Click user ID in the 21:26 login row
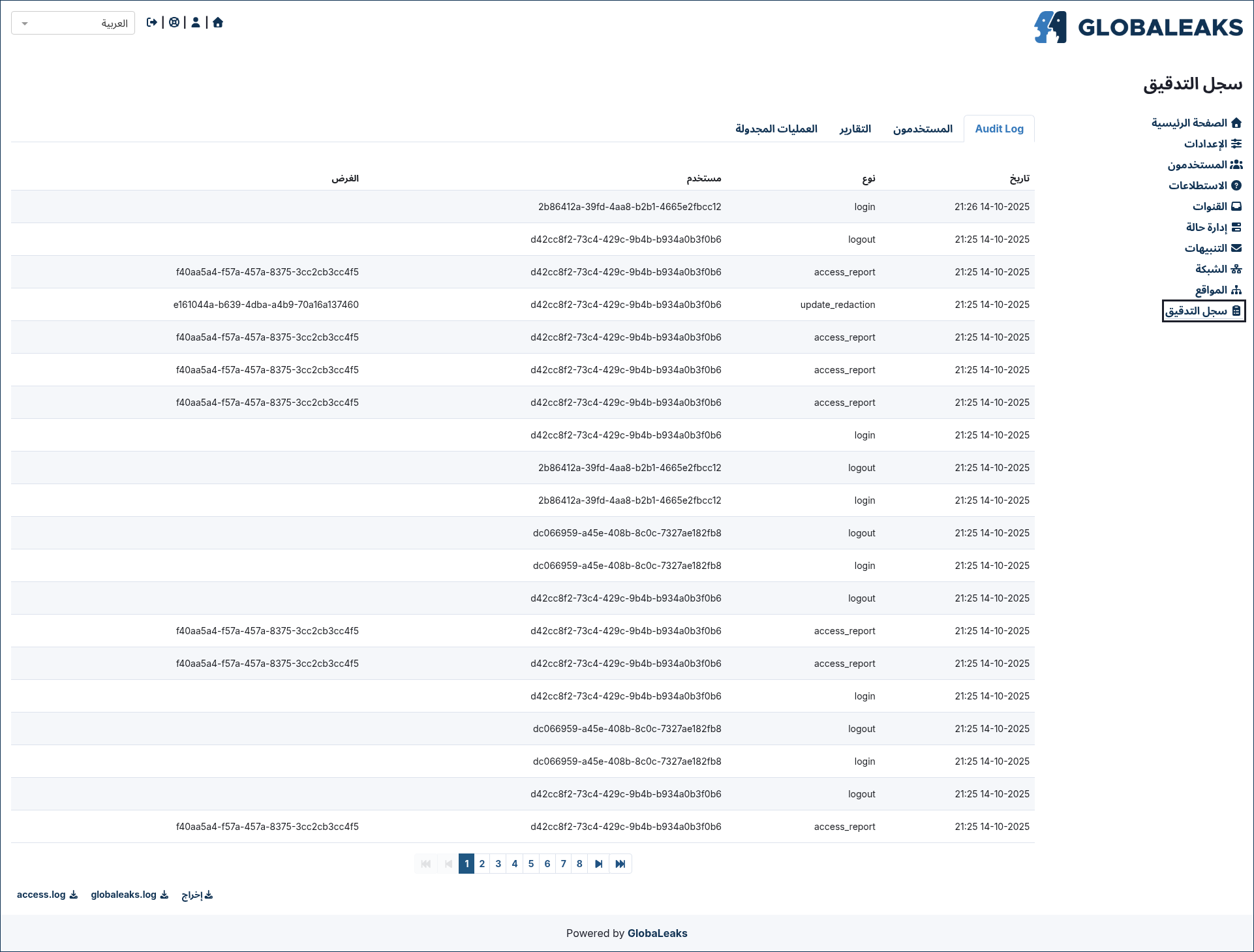The width and height of the screenshot is (1254, 952). 630,207
